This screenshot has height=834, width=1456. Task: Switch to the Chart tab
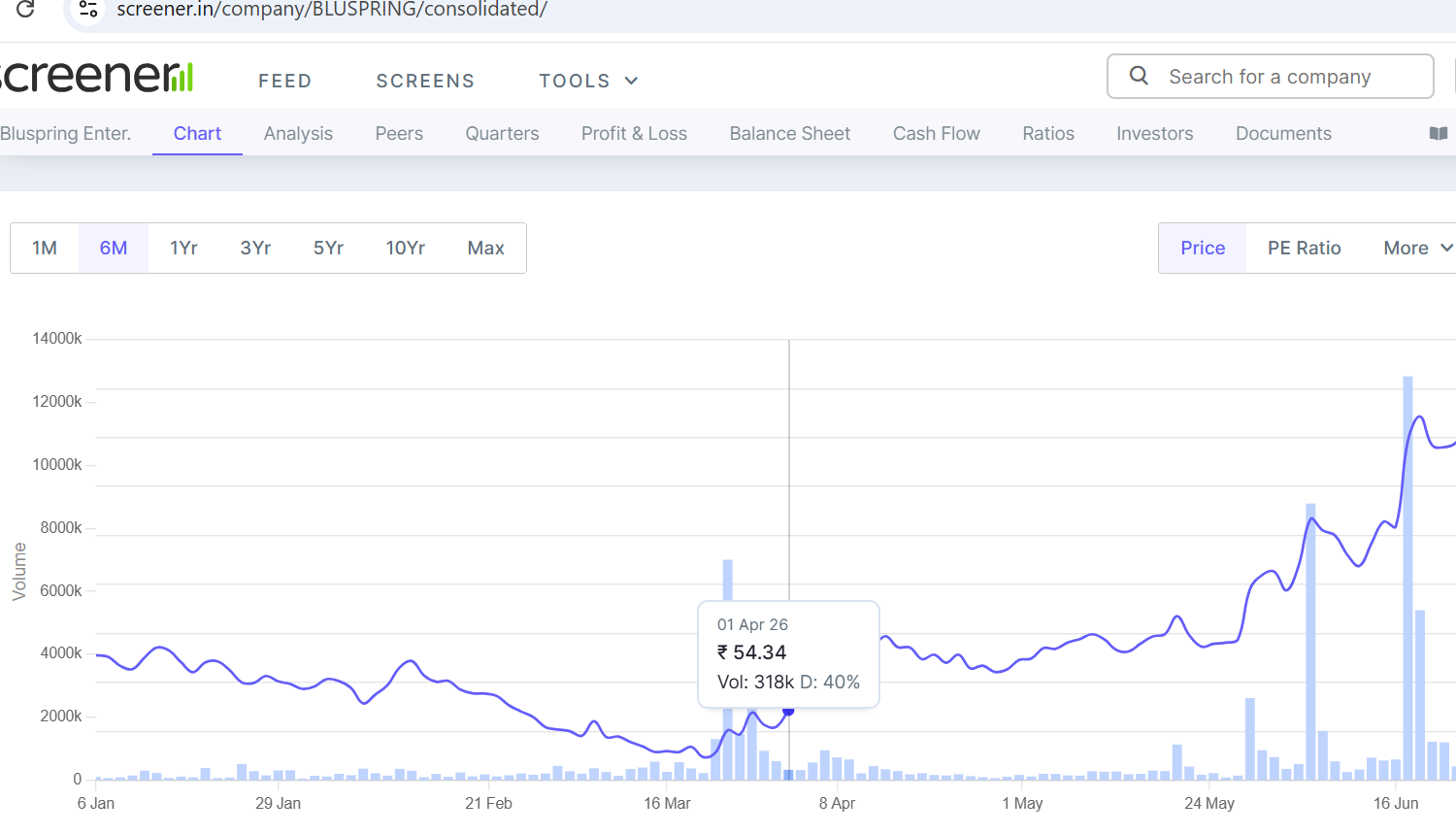coord(197,133)
